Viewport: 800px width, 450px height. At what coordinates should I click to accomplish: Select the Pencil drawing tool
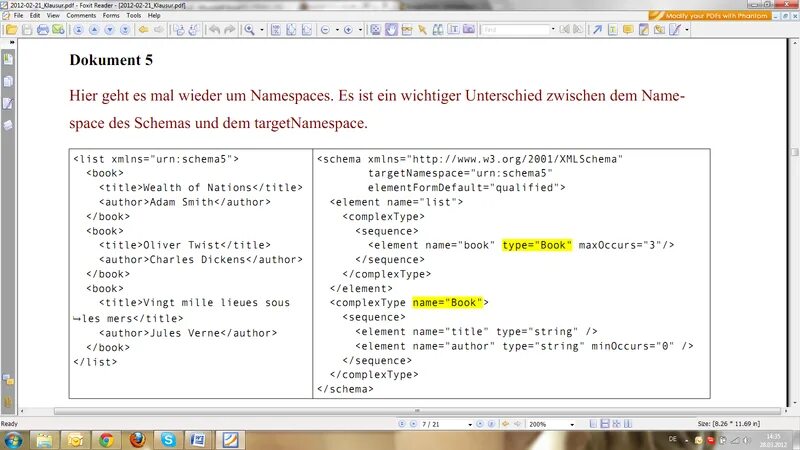(675, 30)
